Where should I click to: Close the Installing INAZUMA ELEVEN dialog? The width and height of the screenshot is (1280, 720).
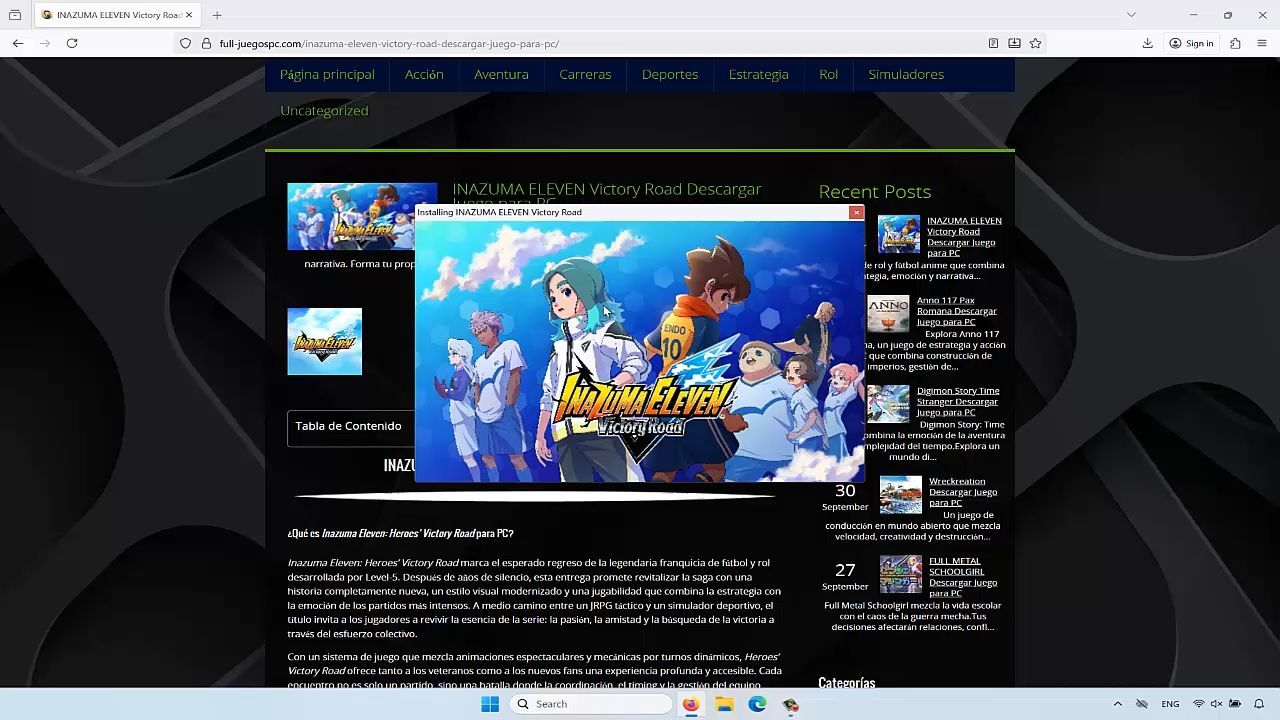[856, 212]
